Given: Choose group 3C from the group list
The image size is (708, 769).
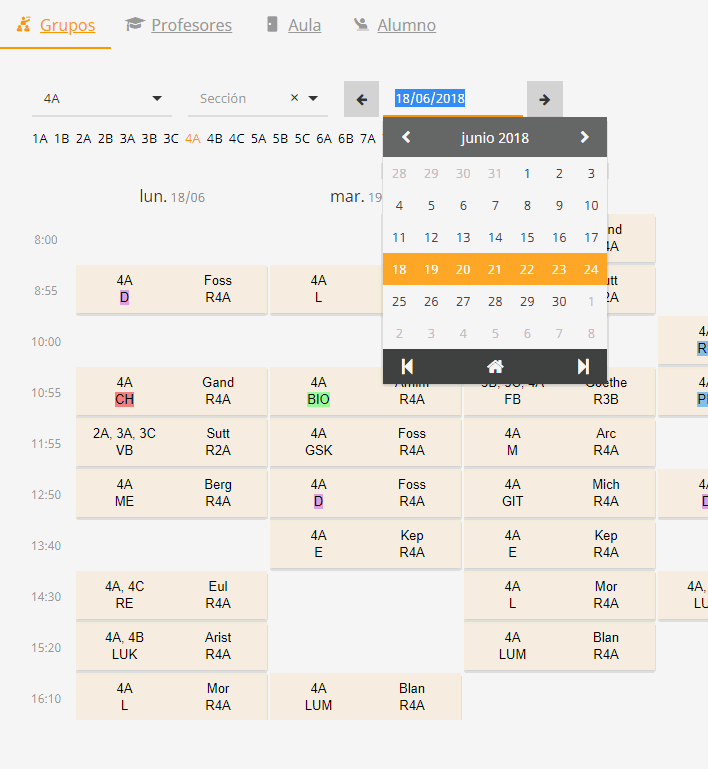Looking at the screenshot, I should point(171,139).
